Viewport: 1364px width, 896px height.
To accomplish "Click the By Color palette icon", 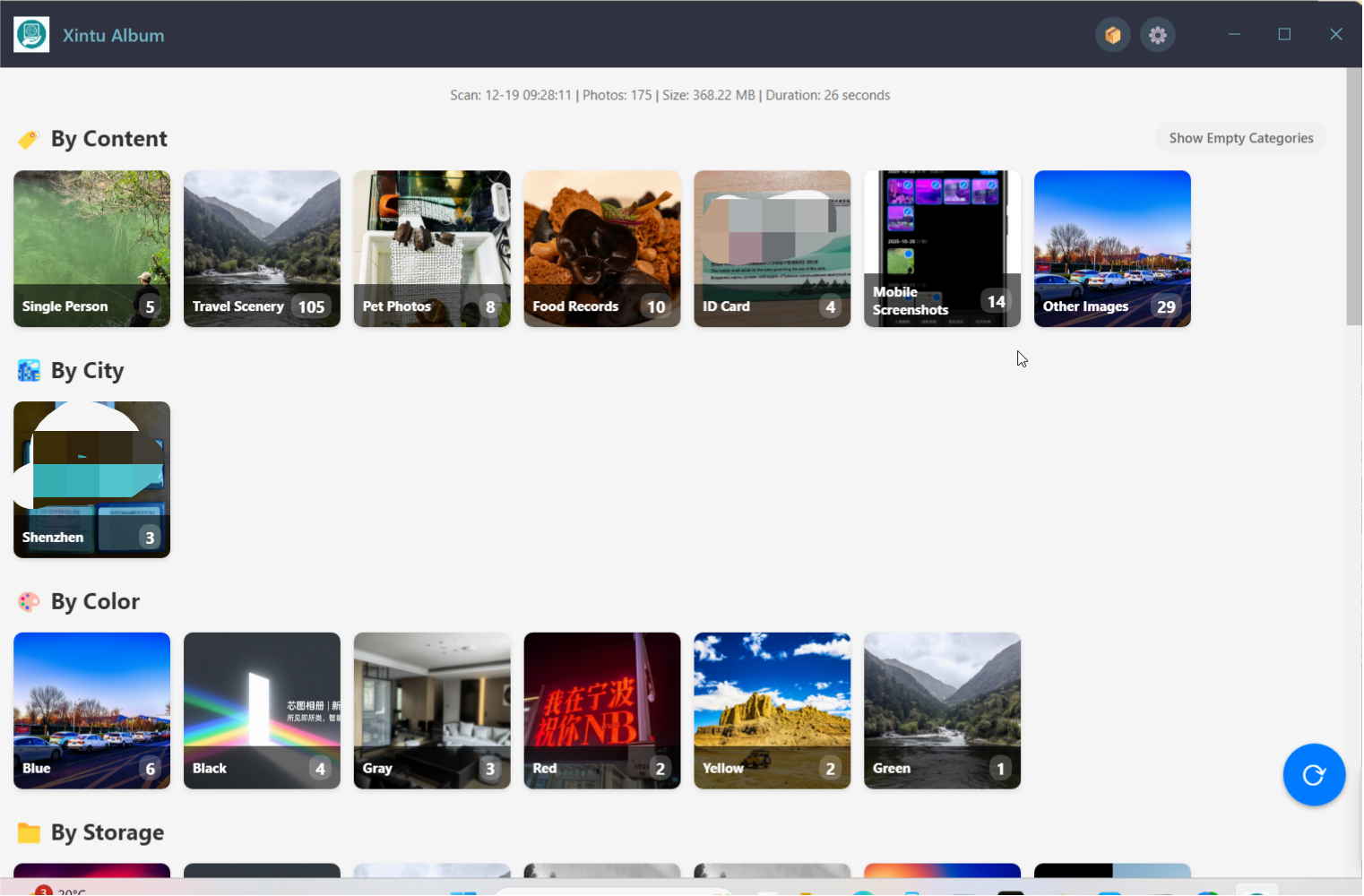I will pos(29,602).
